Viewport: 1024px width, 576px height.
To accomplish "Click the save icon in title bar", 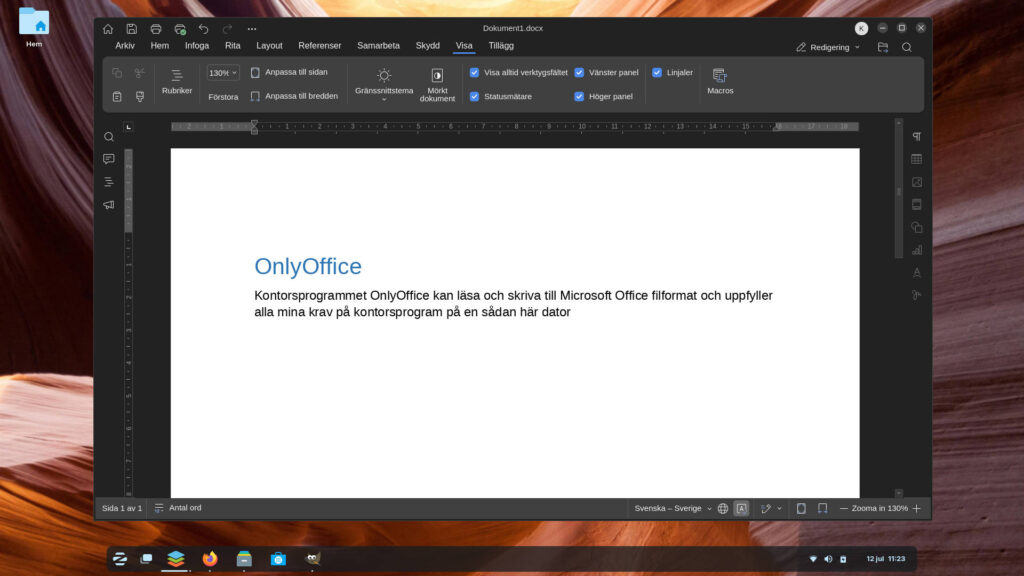I will coord(131,29).
